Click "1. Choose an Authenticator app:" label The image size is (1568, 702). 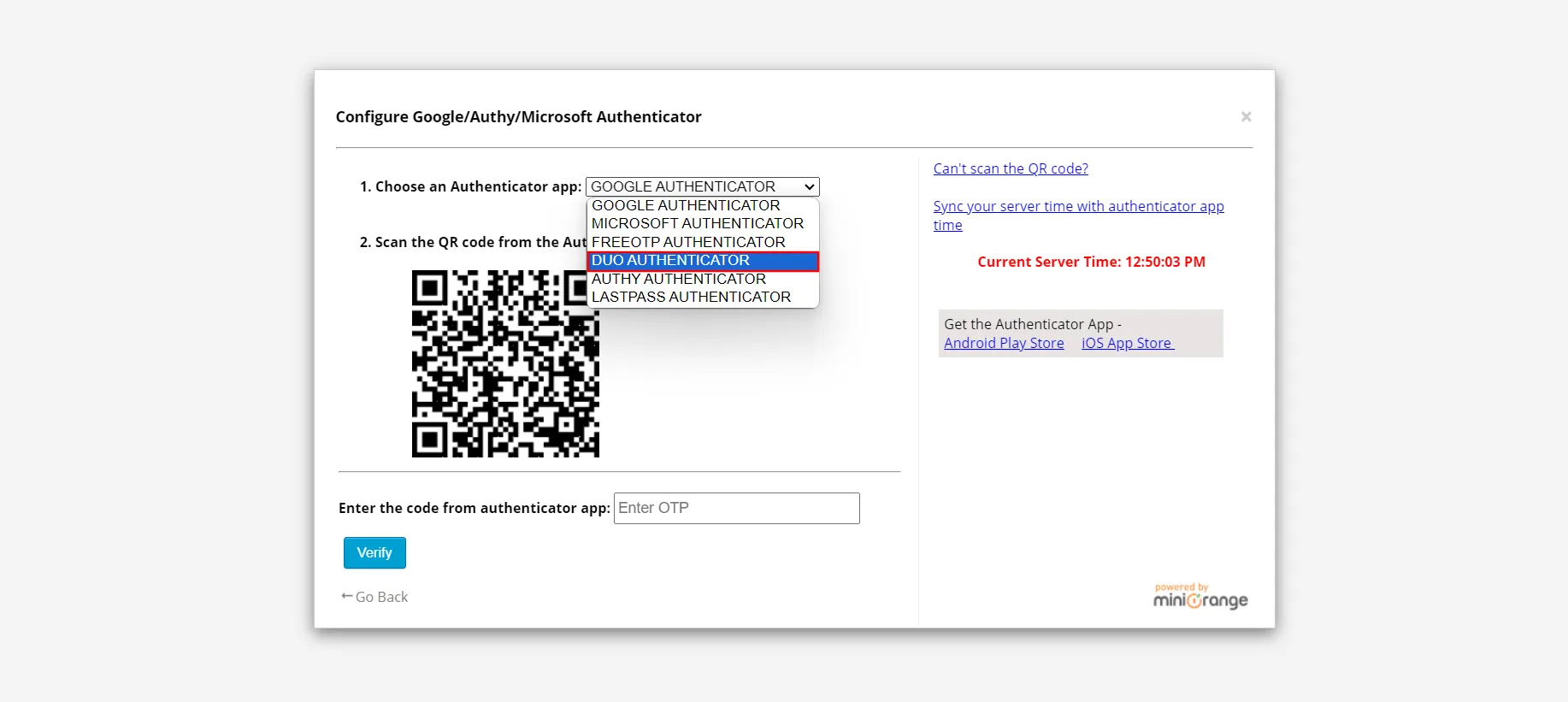click(x=470, y=186)
